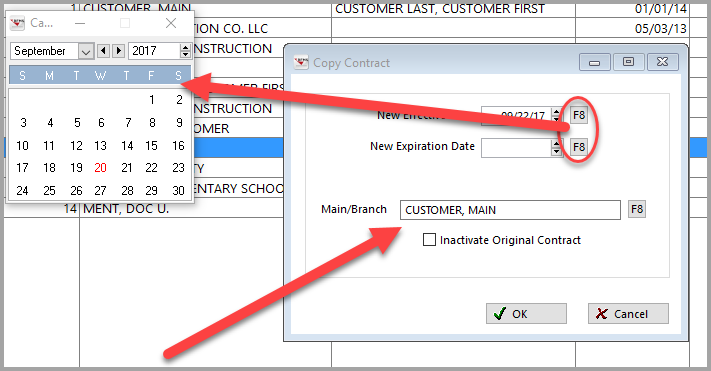The image size is (711, 371).
Task: Go to previous month in calendar
Action: 103,50
